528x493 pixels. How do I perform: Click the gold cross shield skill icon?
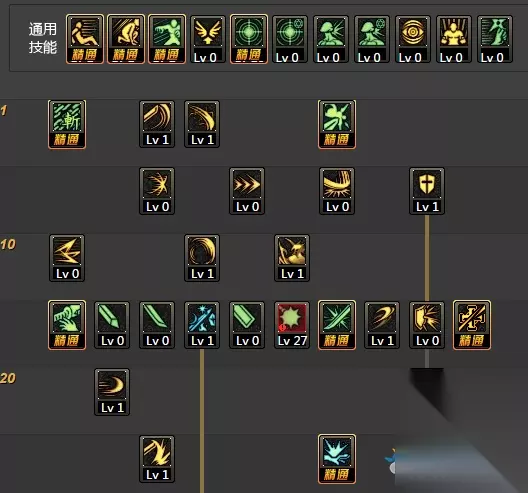point(427,191)
